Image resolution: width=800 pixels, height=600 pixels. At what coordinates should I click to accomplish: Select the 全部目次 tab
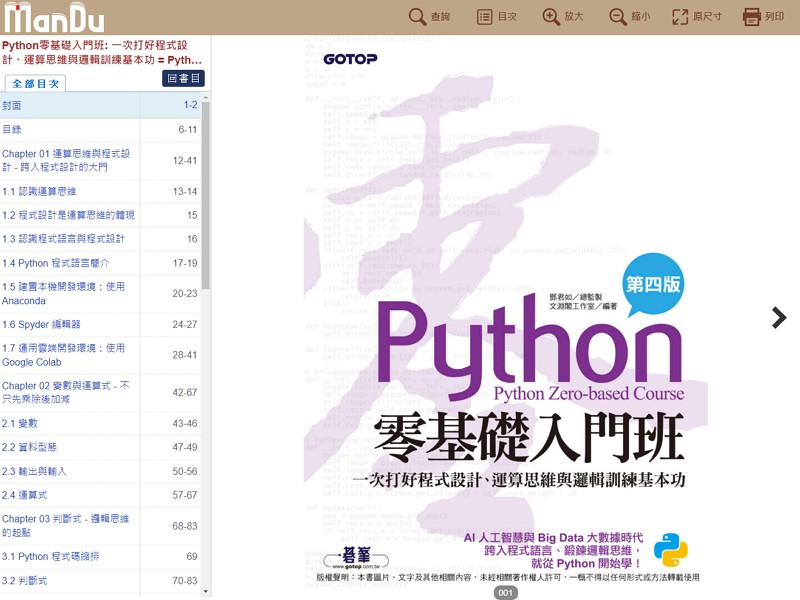click(x=36, y=83)
